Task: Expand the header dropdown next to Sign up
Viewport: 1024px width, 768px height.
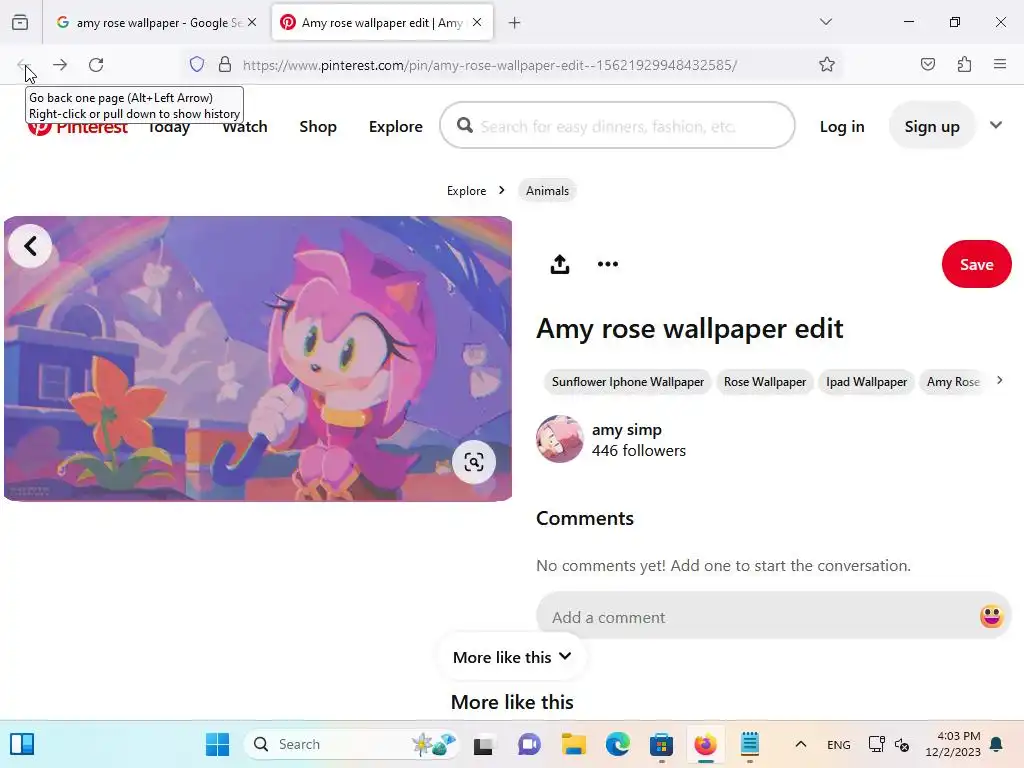Action: (x=996, y=125)
